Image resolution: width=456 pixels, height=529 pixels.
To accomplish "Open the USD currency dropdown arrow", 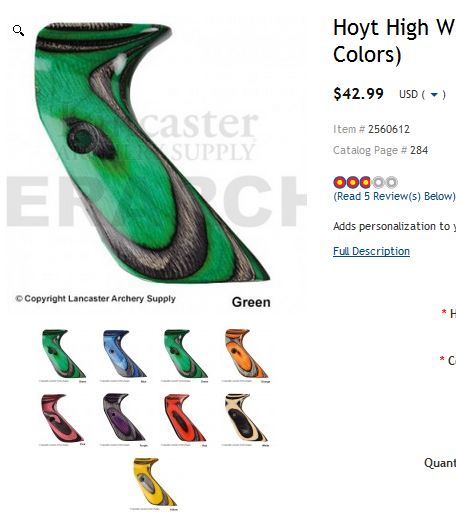I will coord(434,95).
